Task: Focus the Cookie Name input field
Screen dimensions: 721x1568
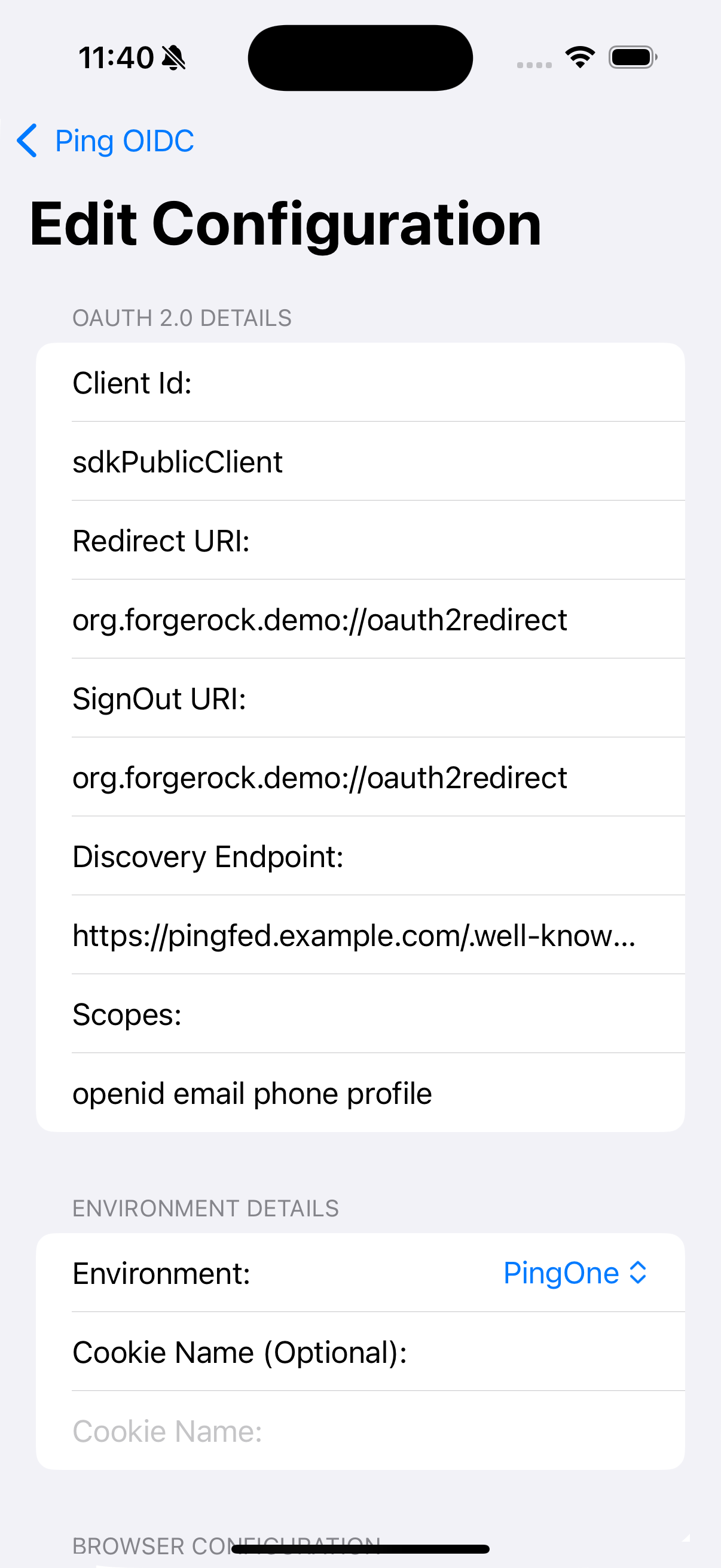Action: pyautogui.click(x=359, y=1431)
